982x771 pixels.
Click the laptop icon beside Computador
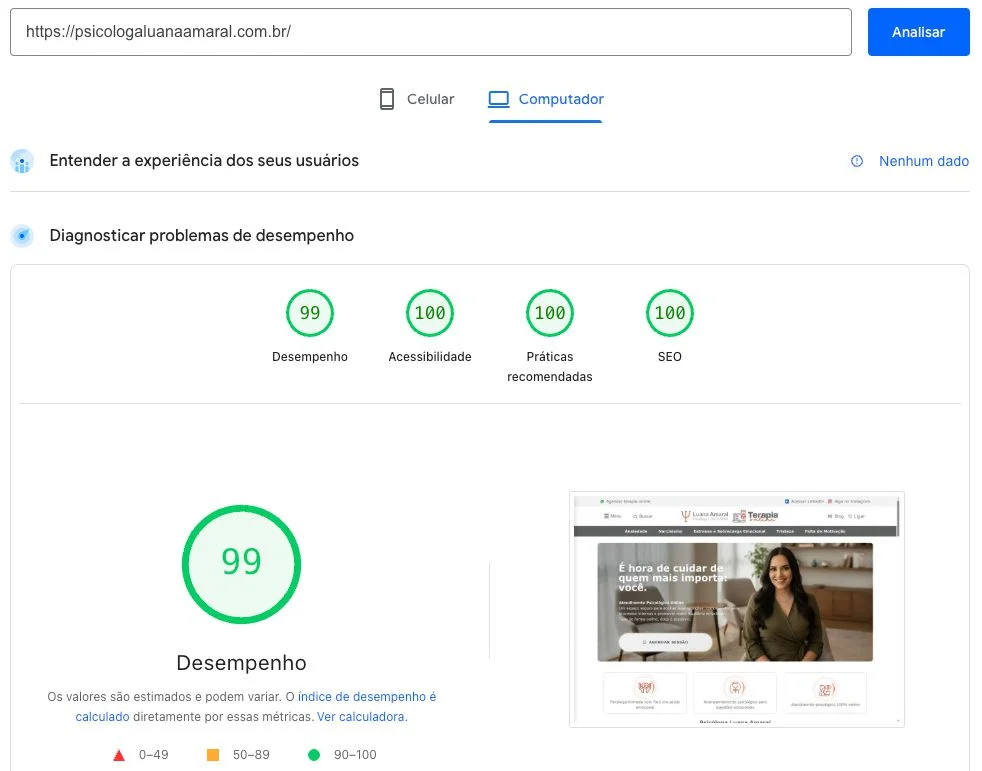(498, 99)
